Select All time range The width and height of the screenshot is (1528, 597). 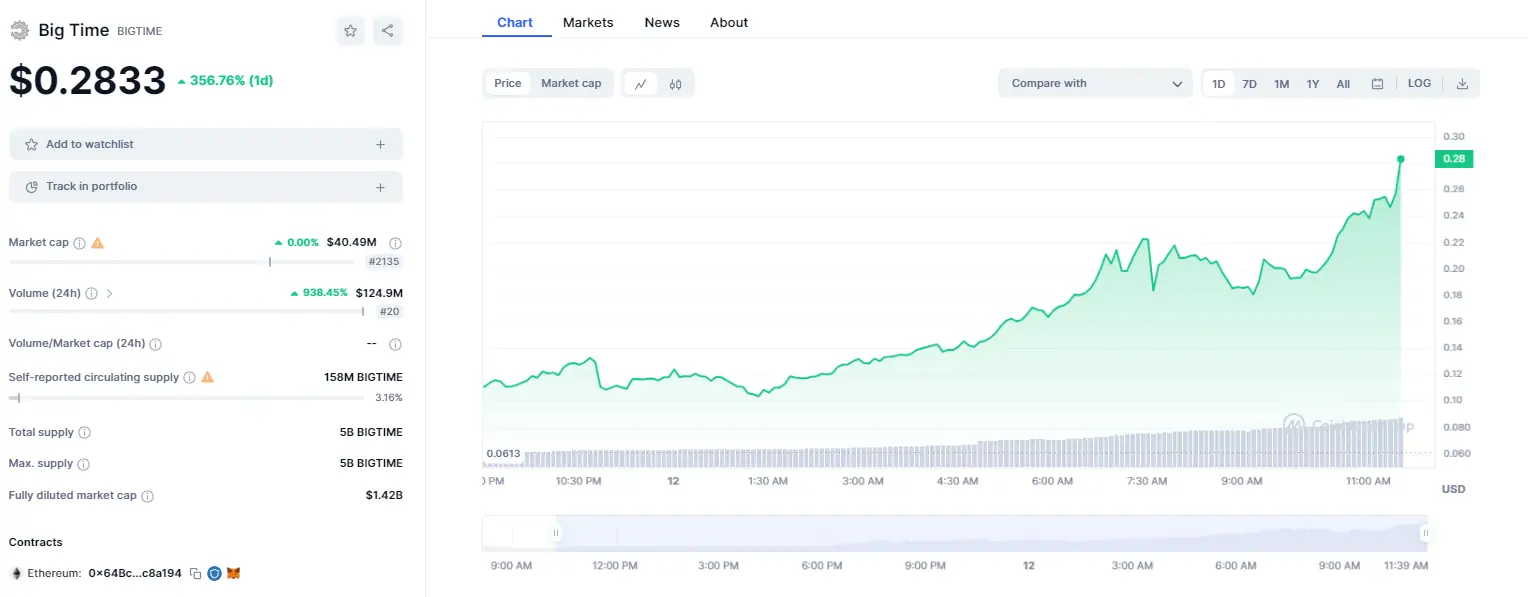[1343, 84]
